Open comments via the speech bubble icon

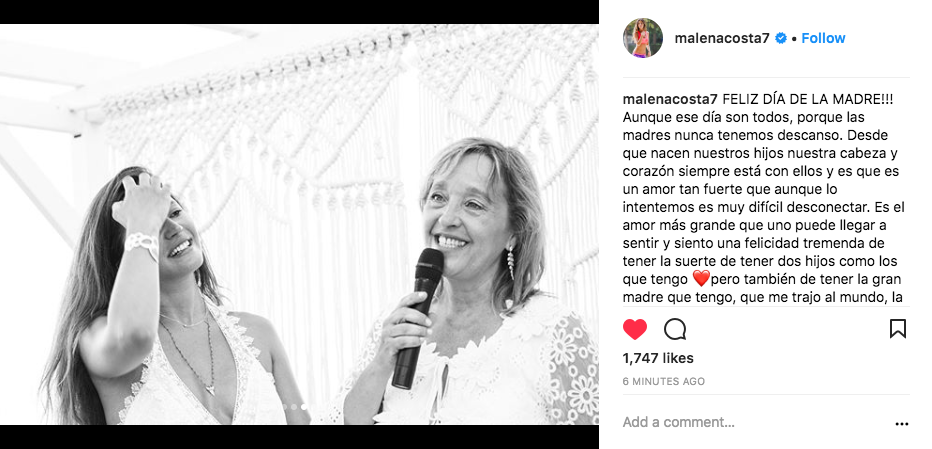(675, 329)
